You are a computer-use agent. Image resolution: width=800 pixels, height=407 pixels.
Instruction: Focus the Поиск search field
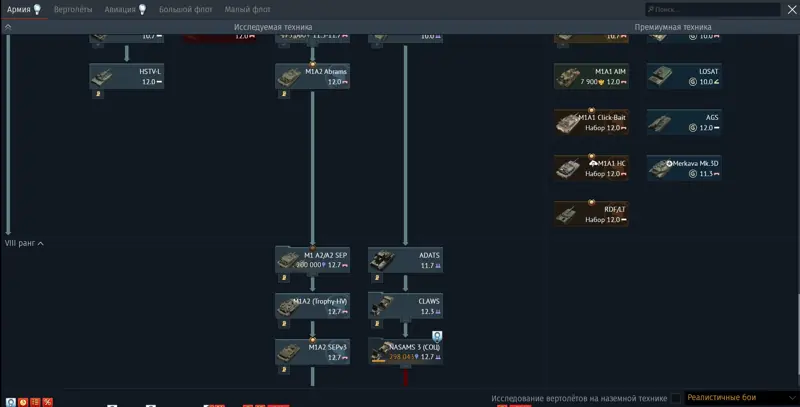(712, 9)
